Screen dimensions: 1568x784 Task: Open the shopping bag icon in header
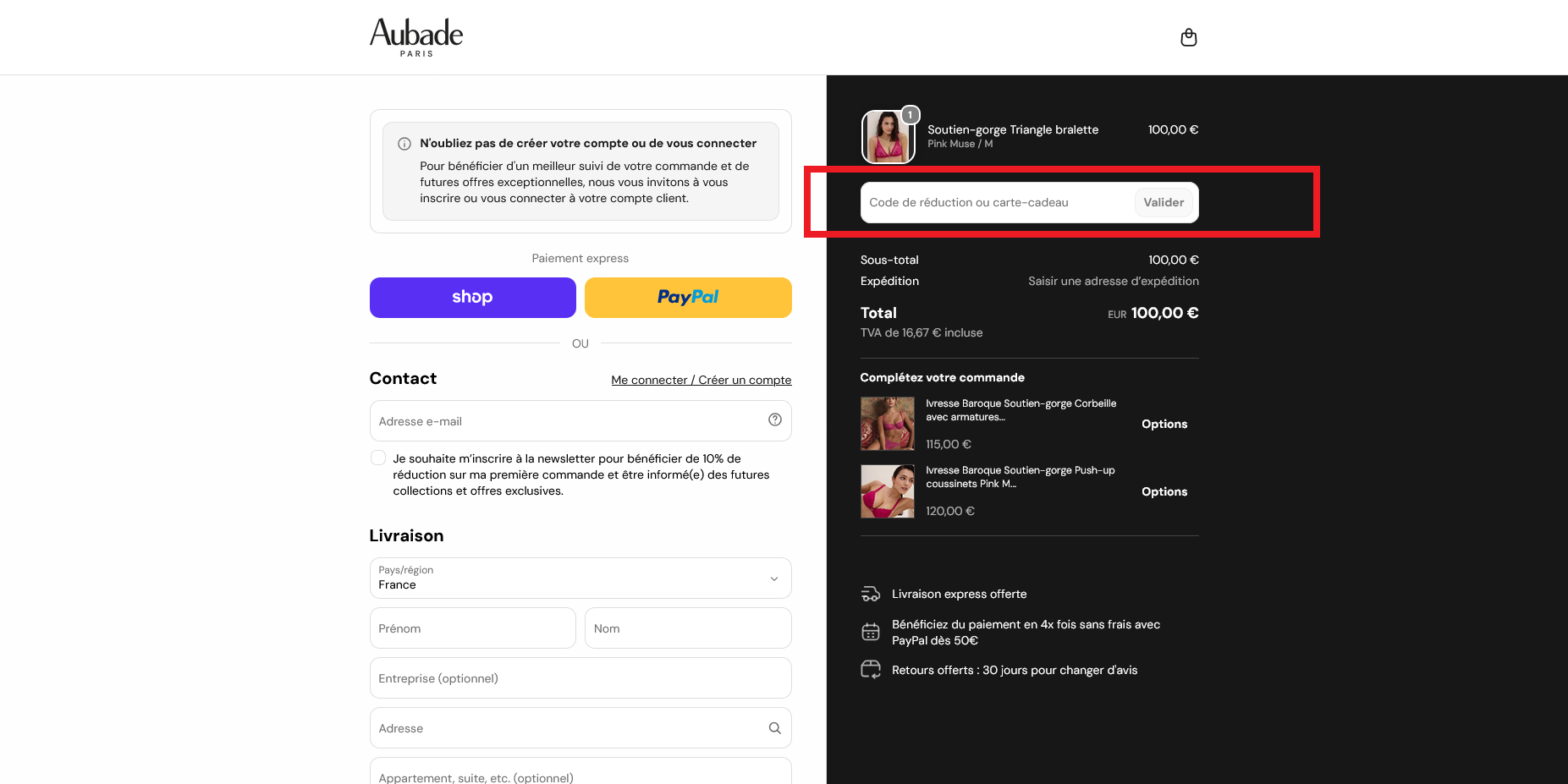[1189, 37]
